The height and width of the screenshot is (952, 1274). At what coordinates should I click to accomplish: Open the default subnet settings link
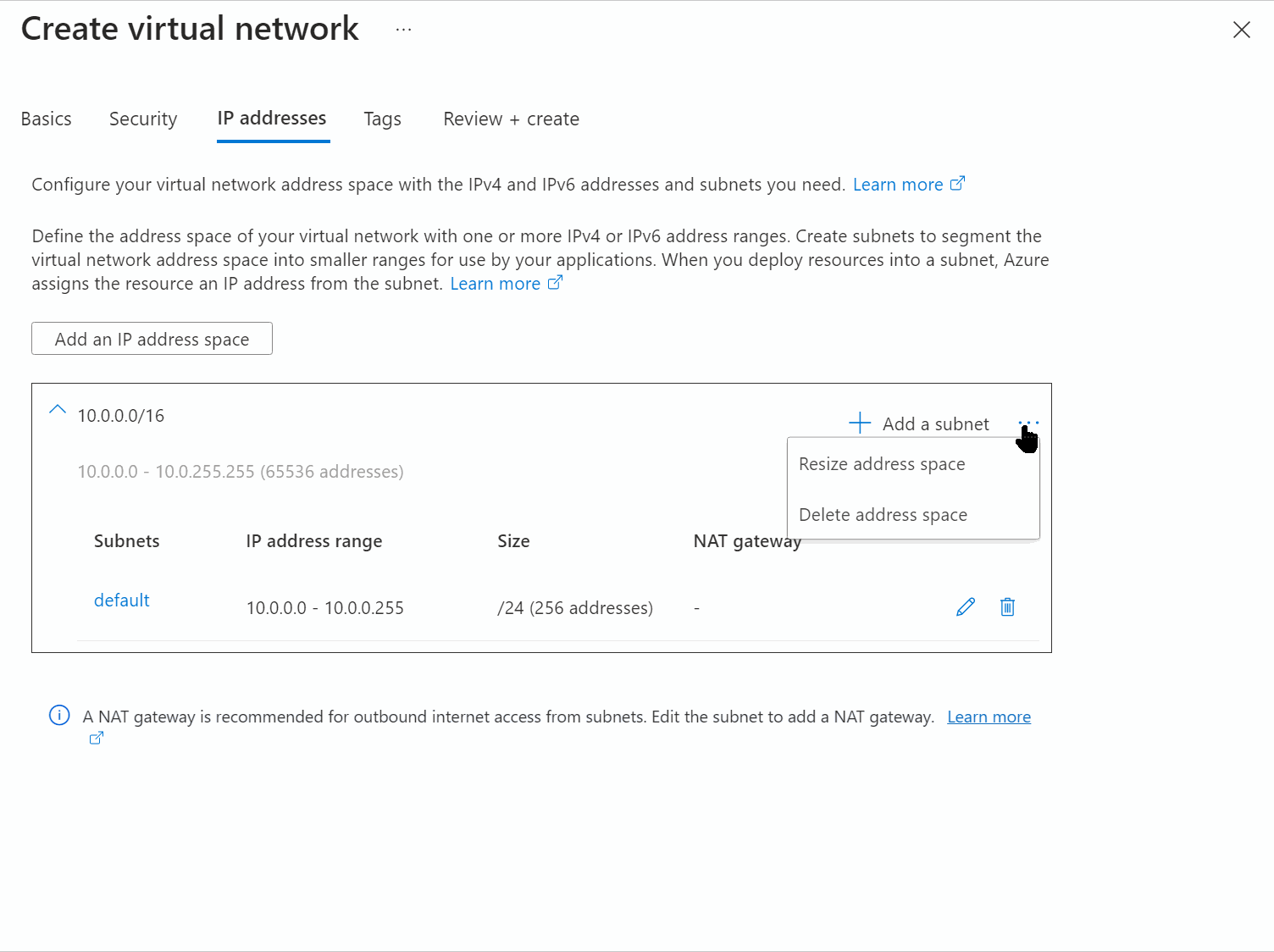point(121,600)
